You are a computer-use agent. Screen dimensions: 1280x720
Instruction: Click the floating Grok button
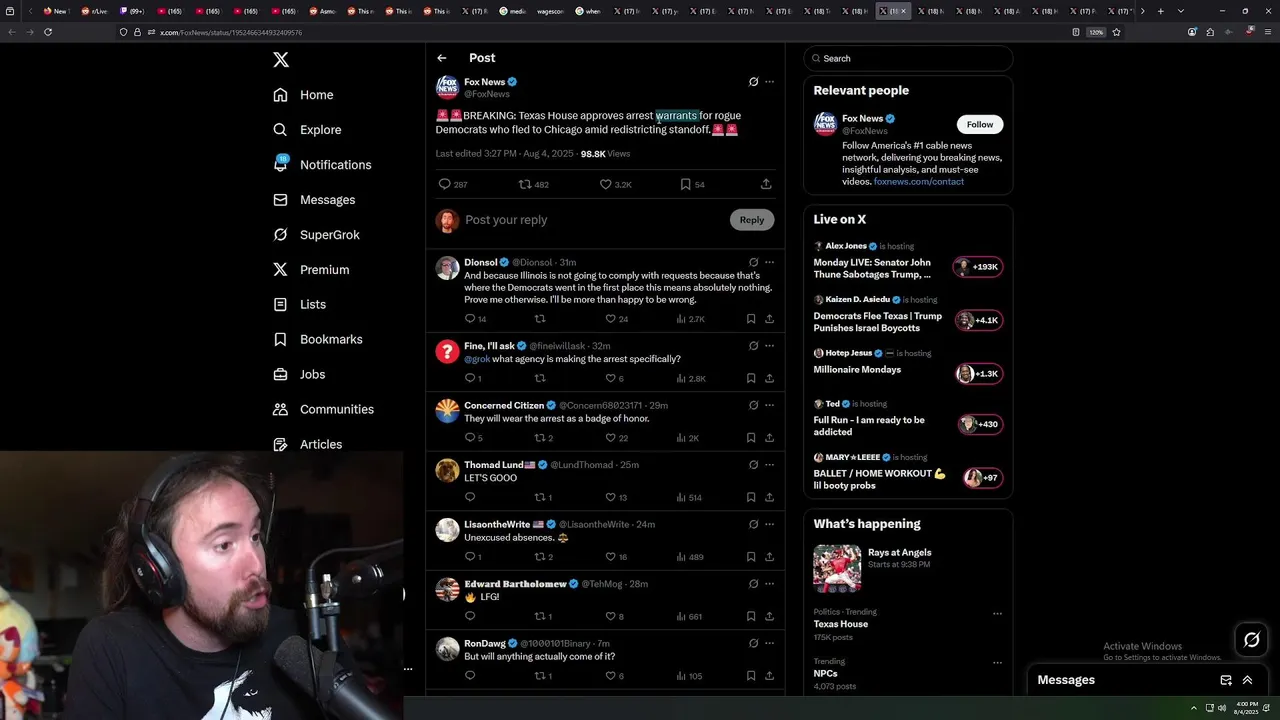1252,640
